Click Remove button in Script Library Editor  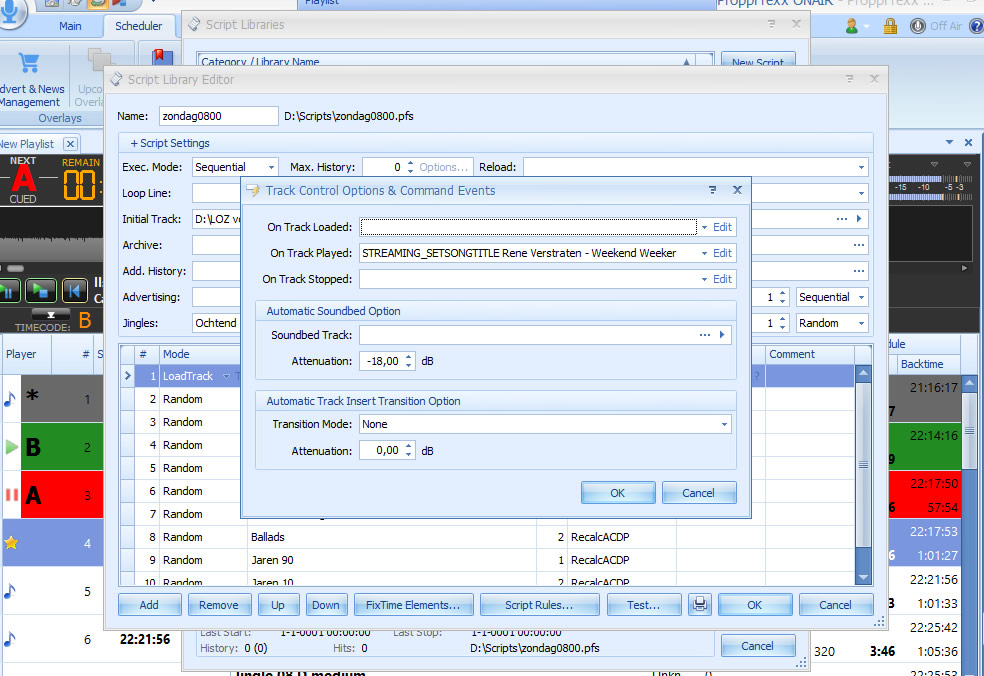(218, 604)
